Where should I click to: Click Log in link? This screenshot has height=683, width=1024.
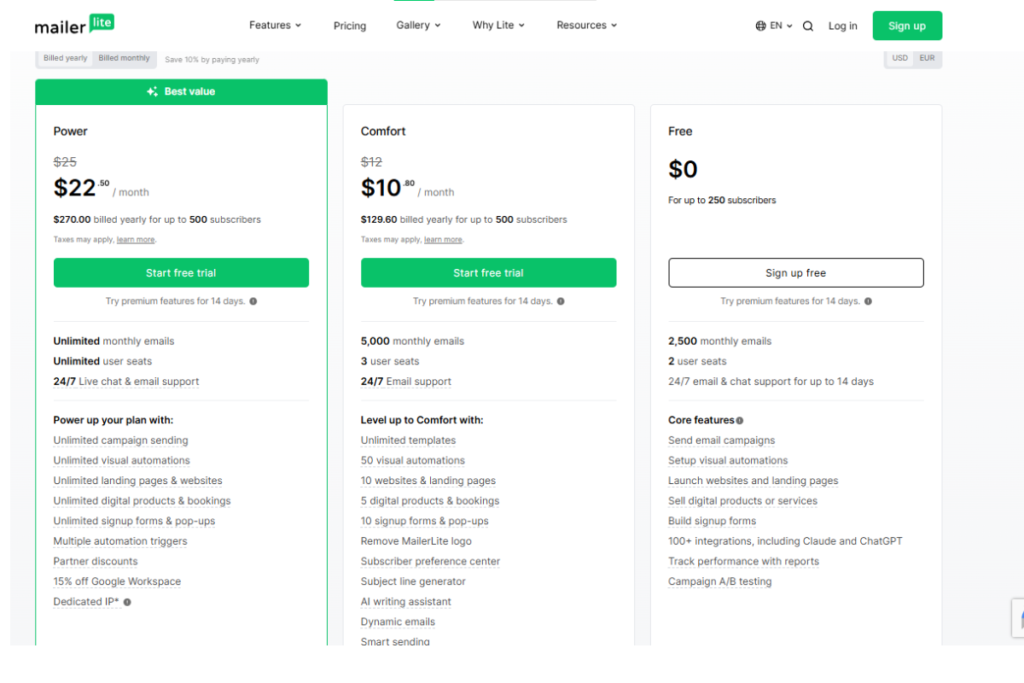coord(842,26)
